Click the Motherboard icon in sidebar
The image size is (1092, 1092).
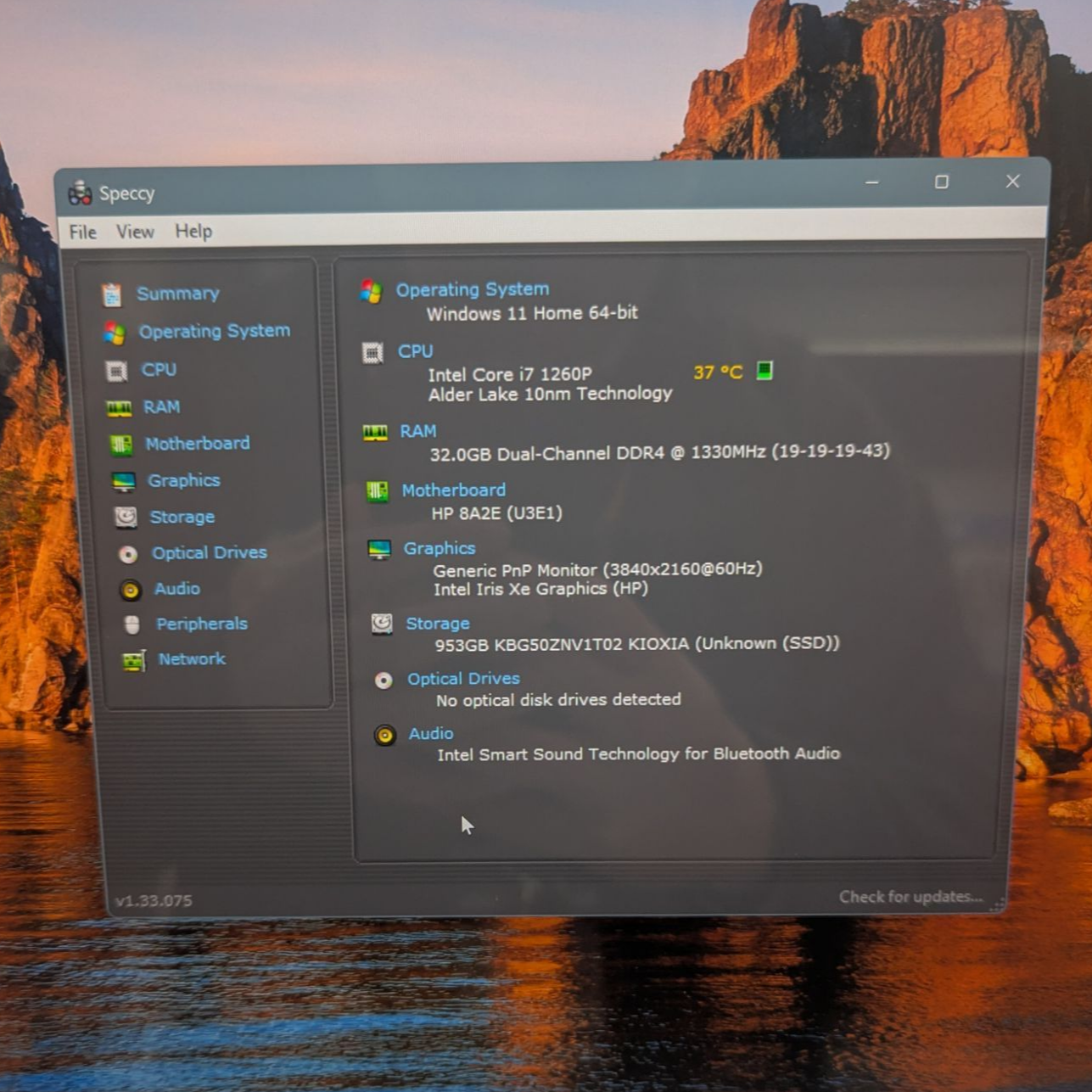(121, 445)
